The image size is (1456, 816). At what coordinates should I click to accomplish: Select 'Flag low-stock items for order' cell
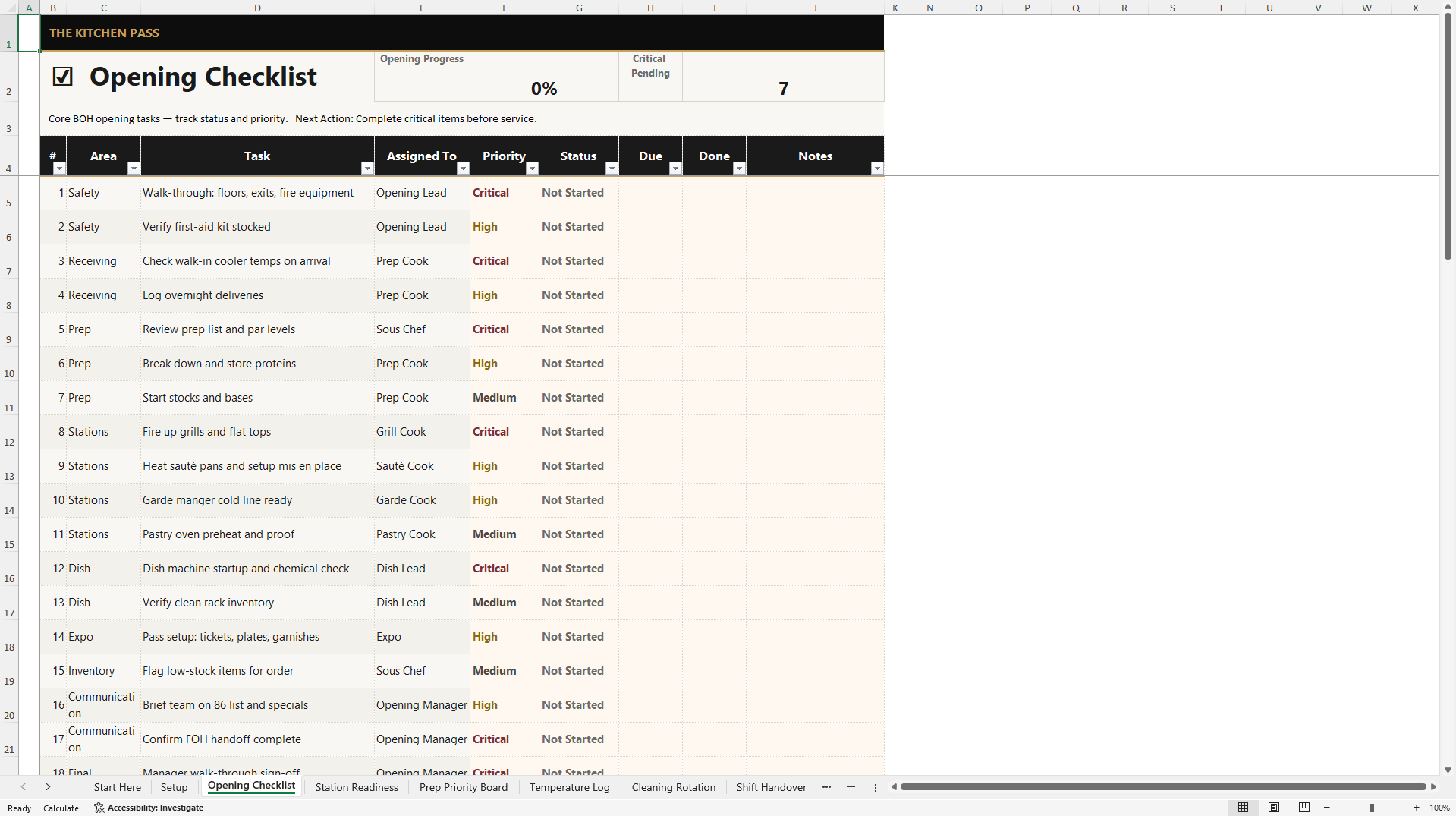pyautogui.click(x=257, y=671)
